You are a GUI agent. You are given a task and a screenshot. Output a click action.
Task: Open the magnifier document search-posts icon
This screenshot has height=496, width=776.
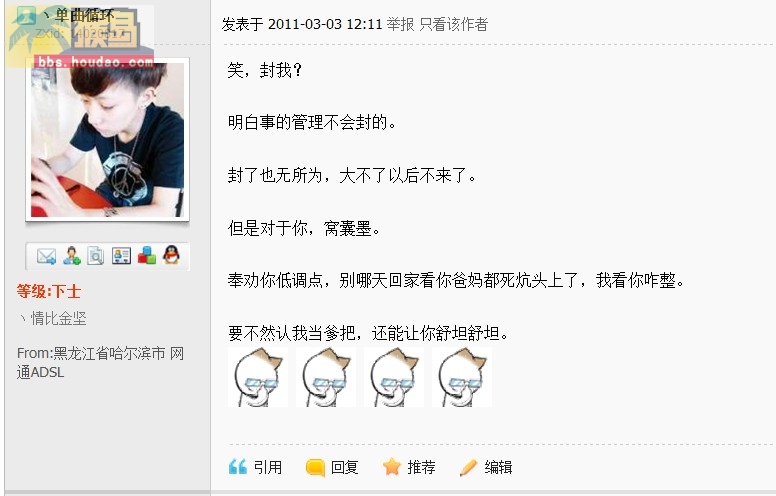(96, 256)
